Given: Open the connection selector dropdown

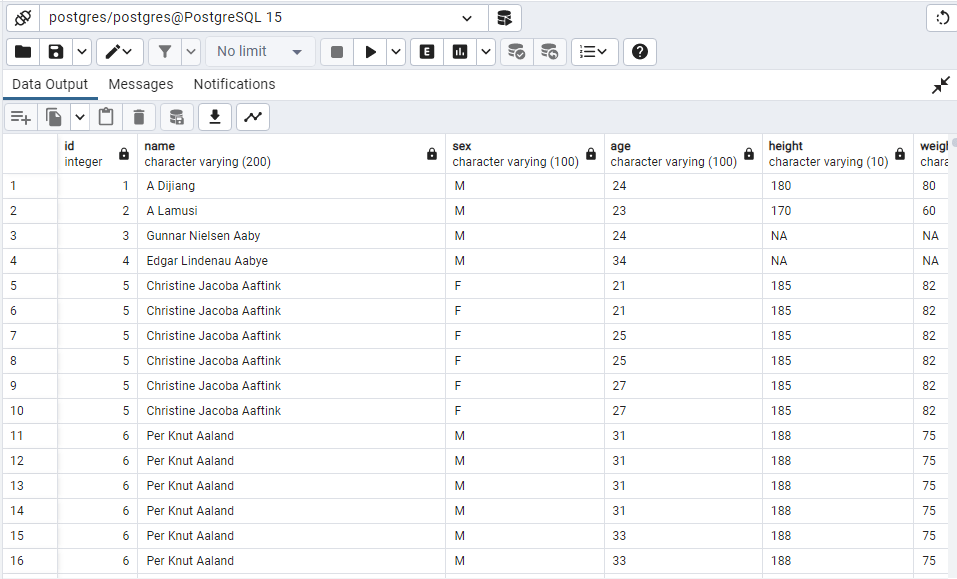Looking at the screenshot, I should pyautogui.click(x=467, y=18).
